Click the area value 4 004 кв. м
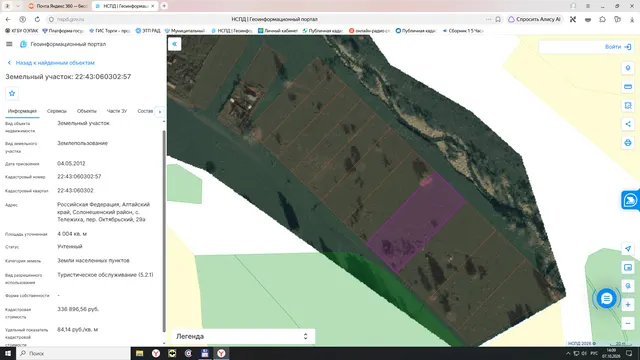The width and height of the screenshot is (640, 360). 72,234
